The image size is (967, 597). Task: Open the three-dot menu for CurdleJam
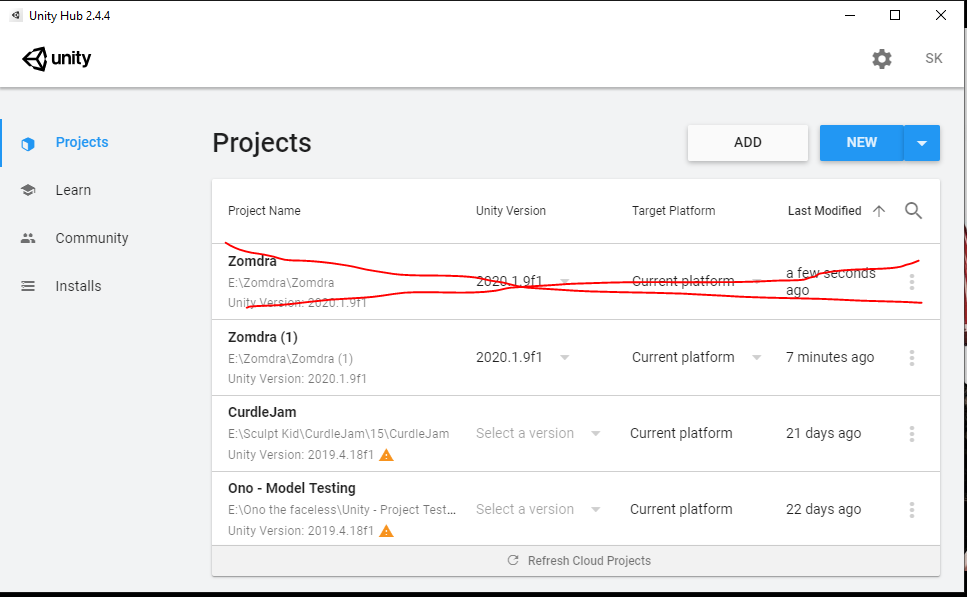[911, 434]
